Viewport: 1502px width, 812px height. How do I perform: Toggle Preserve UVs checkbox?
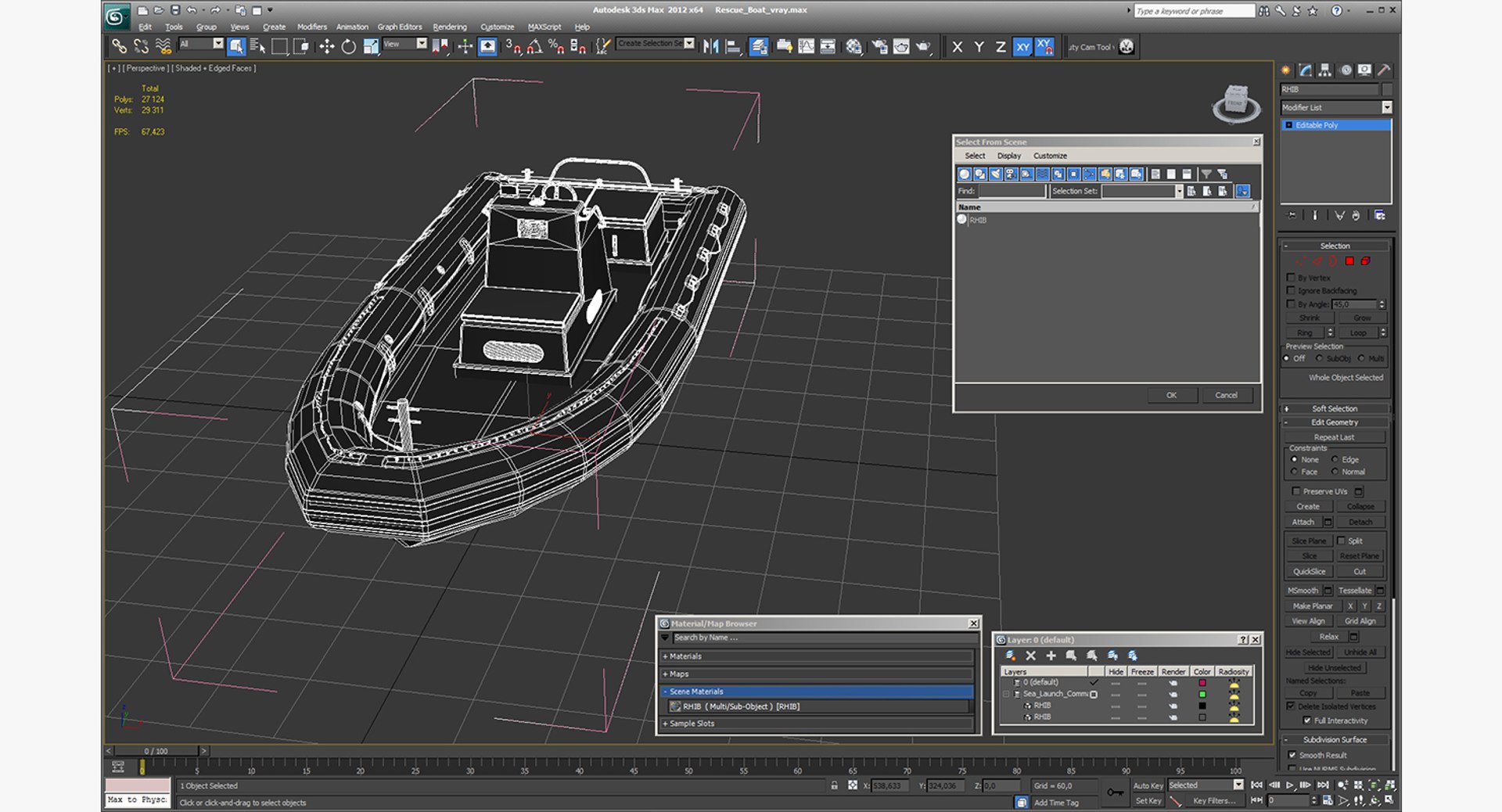pos(1295,491)
